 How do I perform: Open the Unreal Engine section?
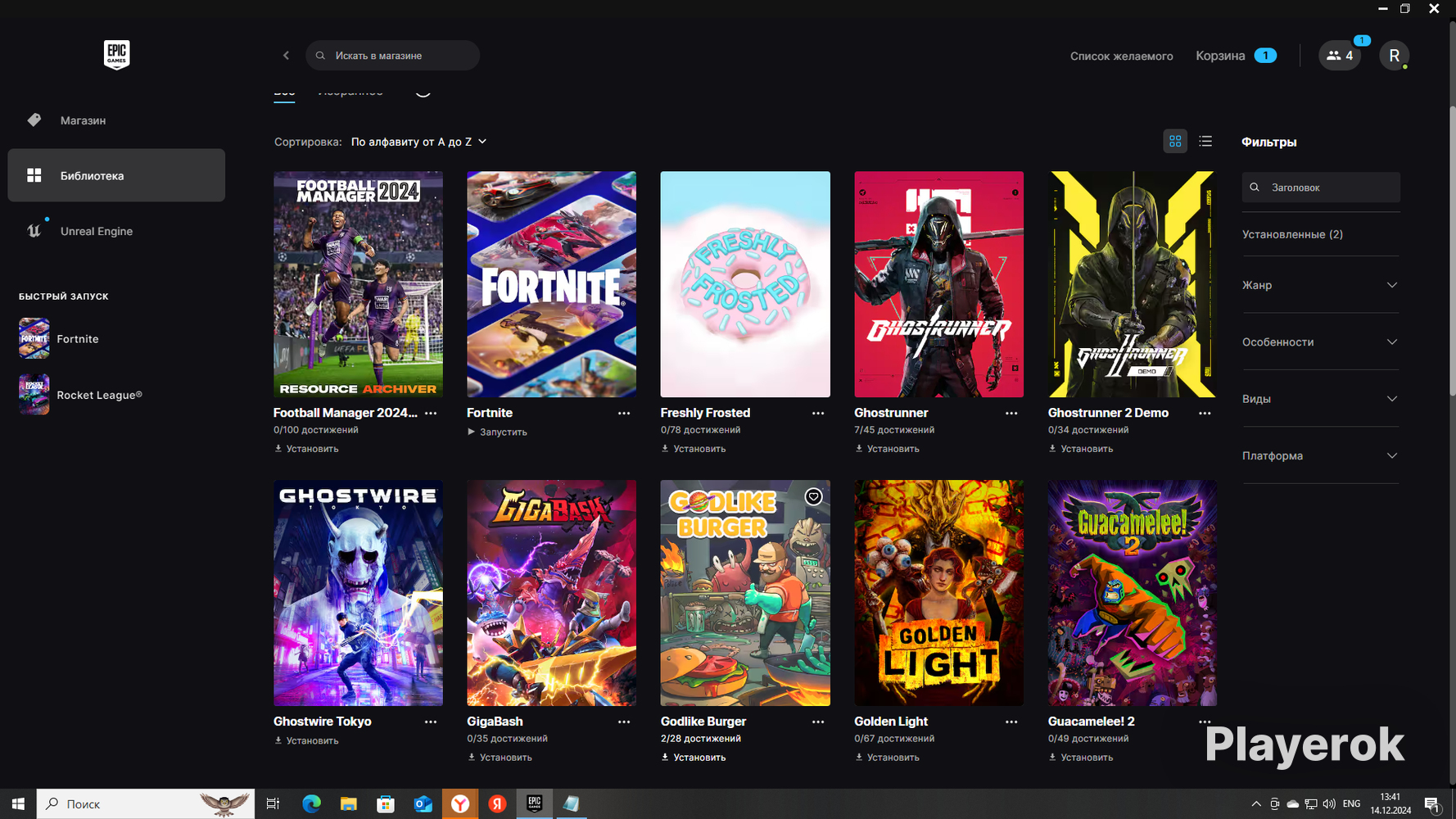click(x=116, y=231)
